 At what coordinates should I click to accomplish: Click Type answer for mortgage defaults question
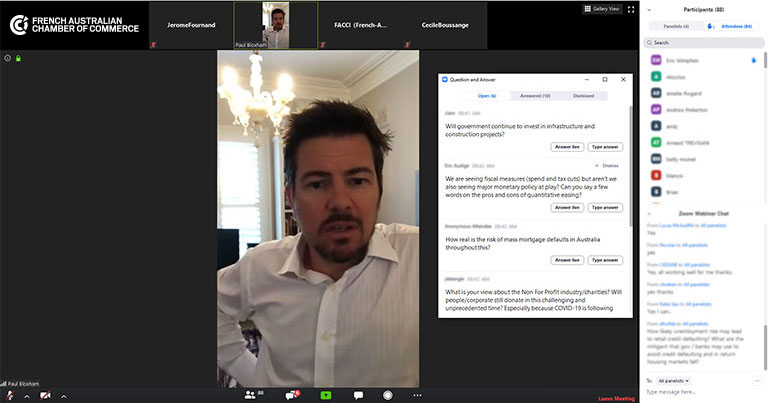[604, 260]
